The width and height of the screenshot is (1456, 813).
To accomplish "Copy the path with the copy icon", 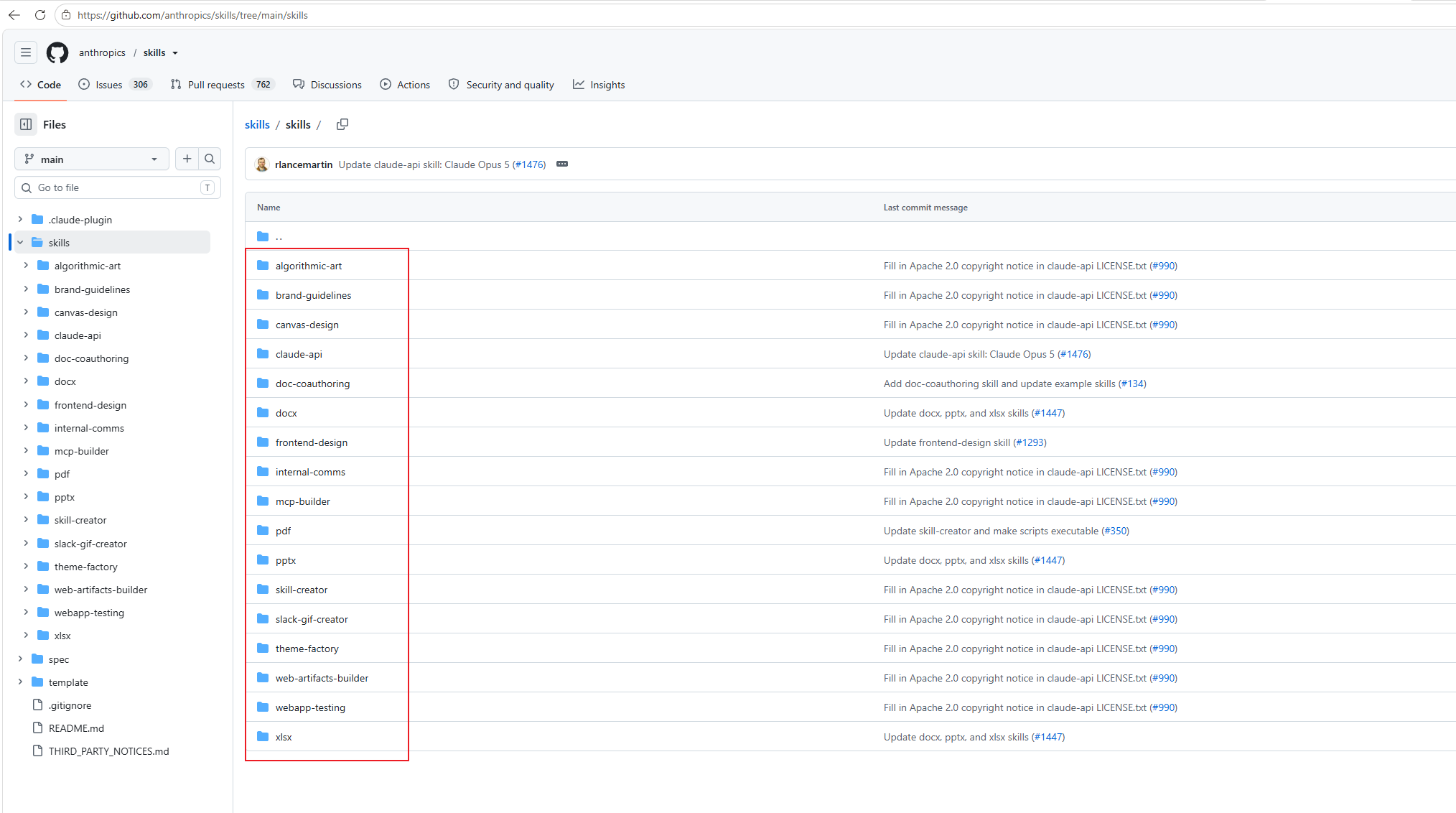I will coord(342,124).
